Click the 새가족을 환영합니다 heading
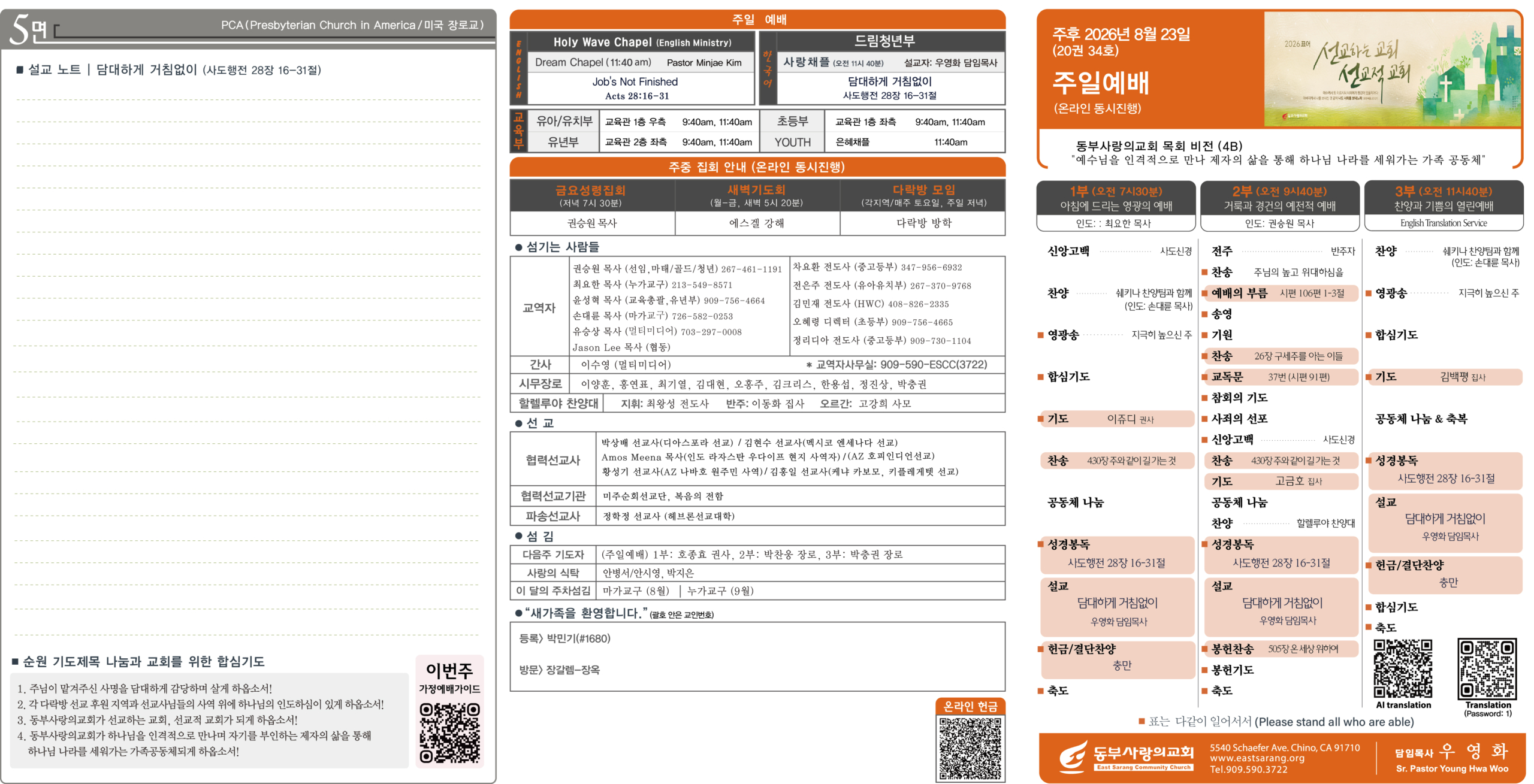 point(585,613)
